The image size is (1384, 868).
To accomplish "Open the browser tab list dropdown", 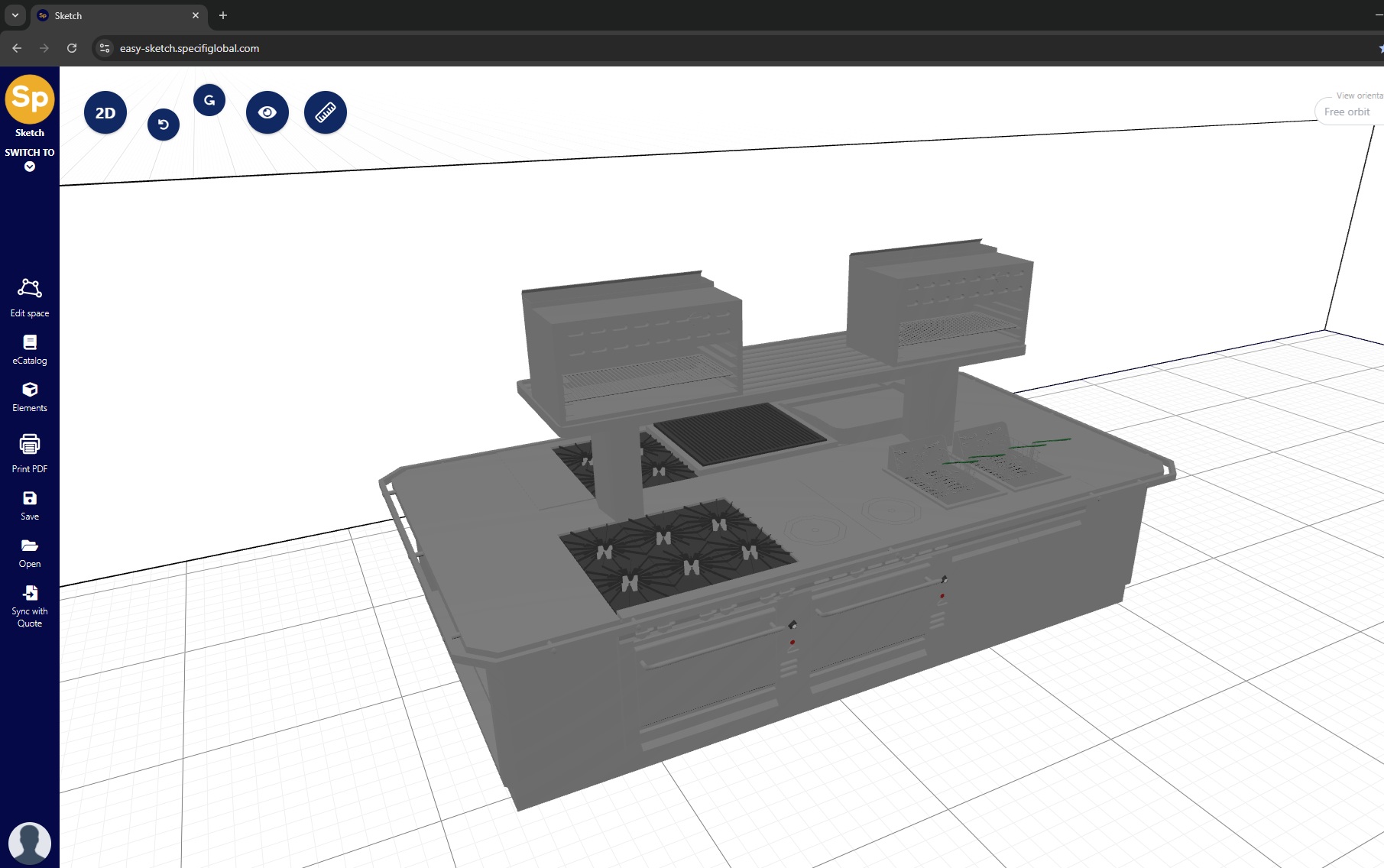I will coord(15,15).
